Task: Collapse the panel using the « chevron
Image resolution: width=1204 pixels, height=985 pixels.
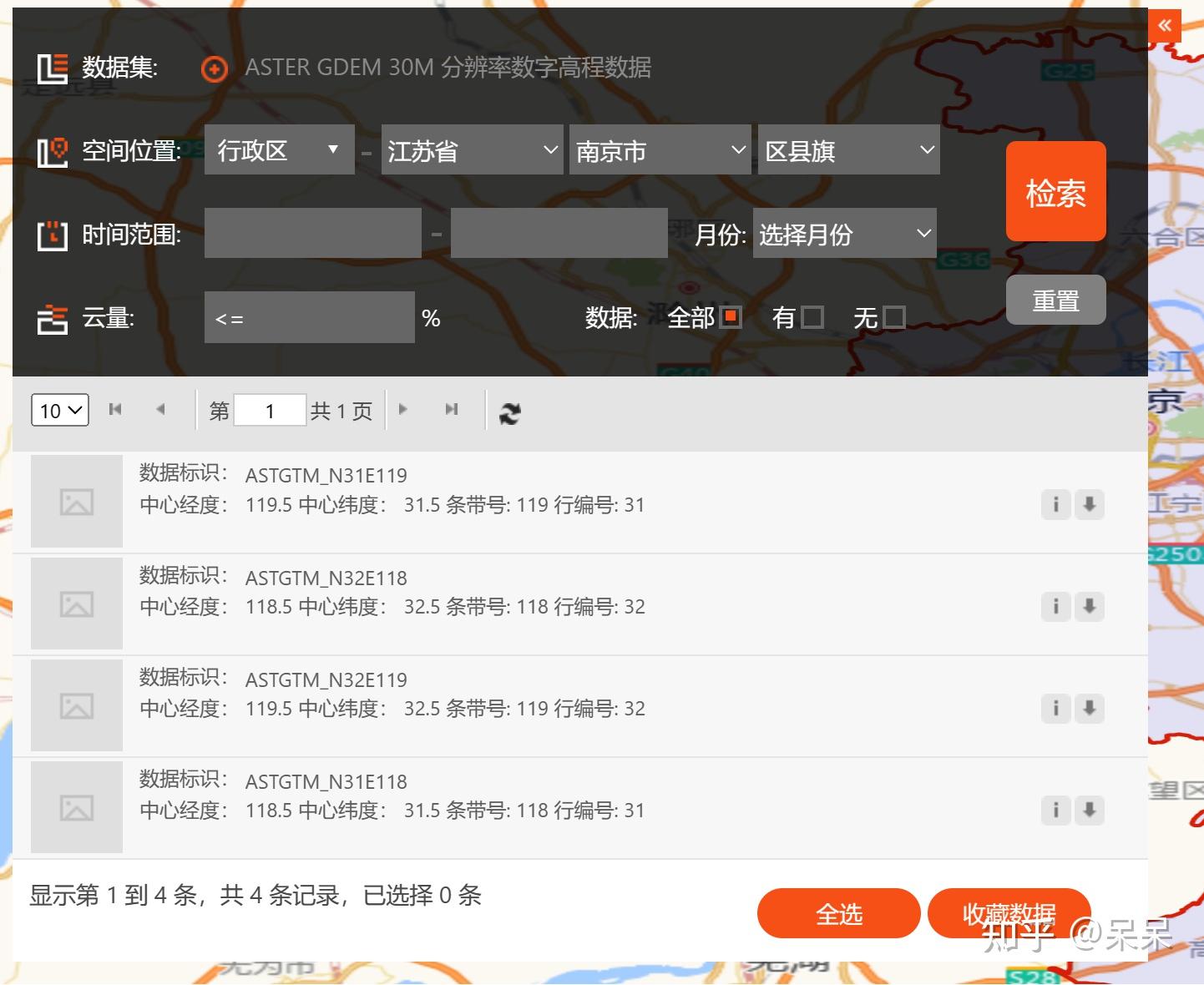Action: tap(1163, 25)
